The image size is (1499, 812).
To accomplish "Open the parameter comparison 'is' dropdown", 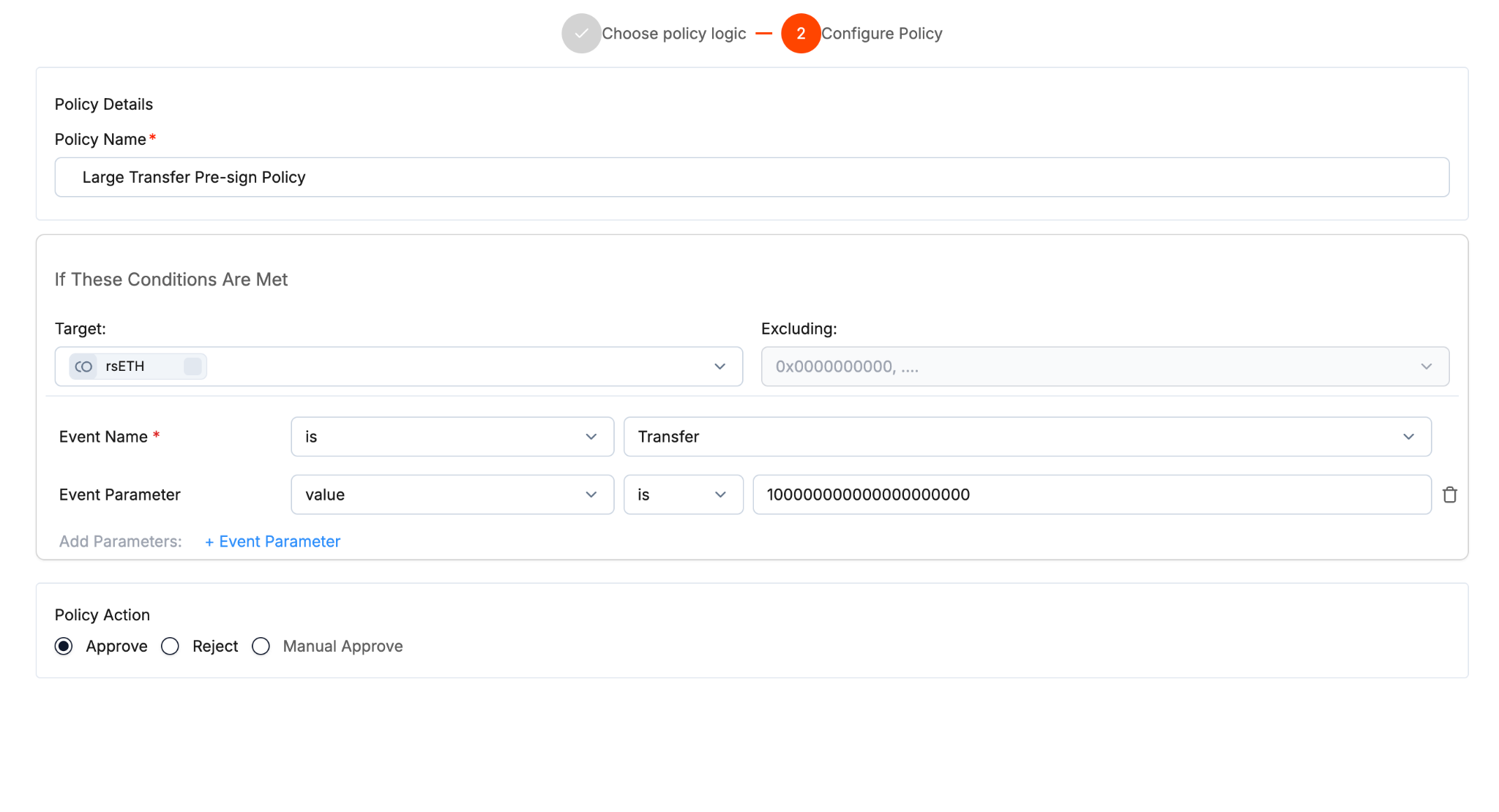I will [682, 495].
